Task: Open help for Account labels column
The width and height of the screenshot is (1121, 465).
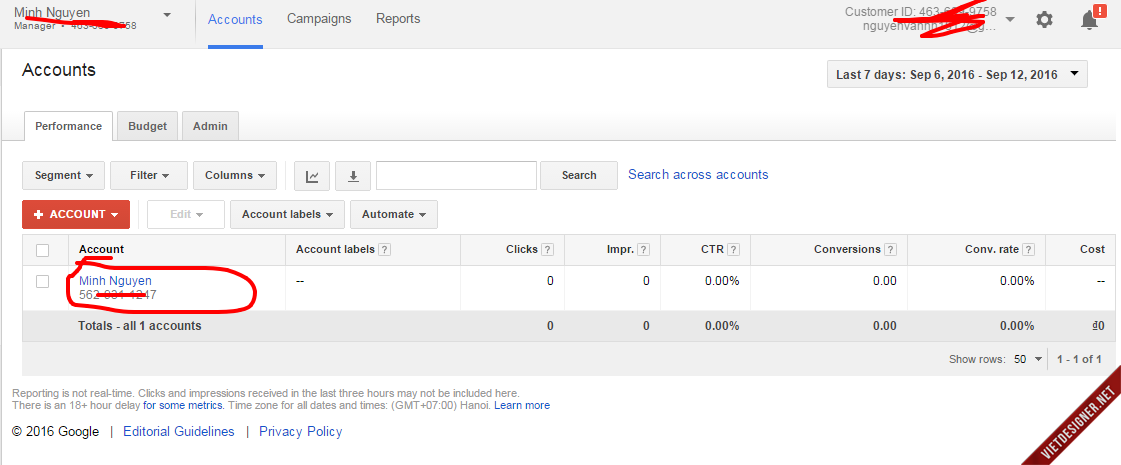Action: [x=384, y=250]
